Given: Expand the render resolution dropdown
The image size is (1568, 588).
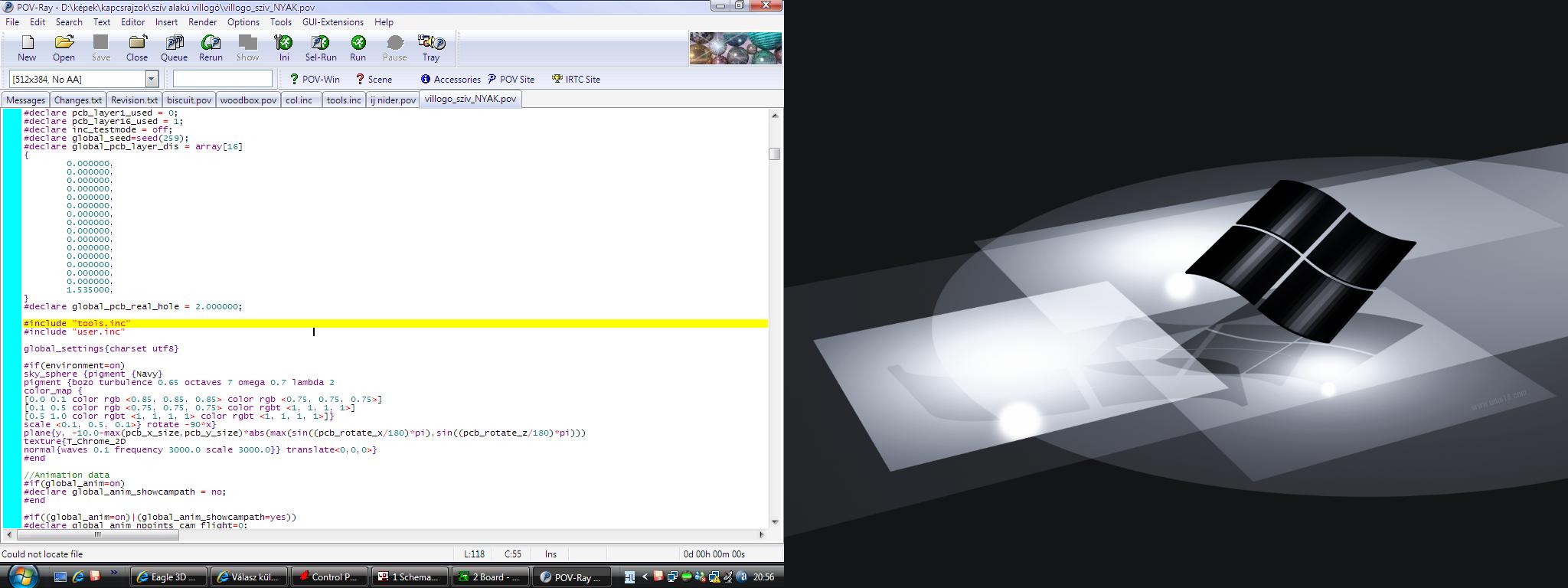Looking at the screenshot, I should pos(152,79).
